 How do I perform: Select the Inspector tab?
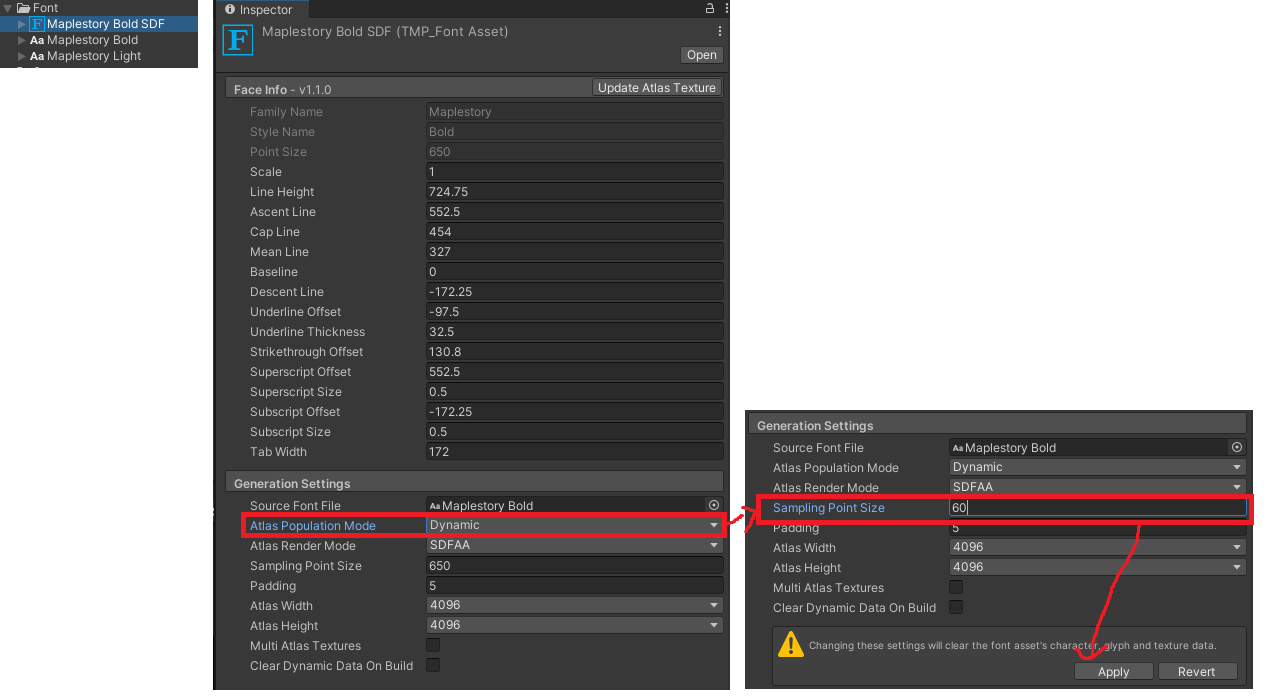click(x=262, y=9)
